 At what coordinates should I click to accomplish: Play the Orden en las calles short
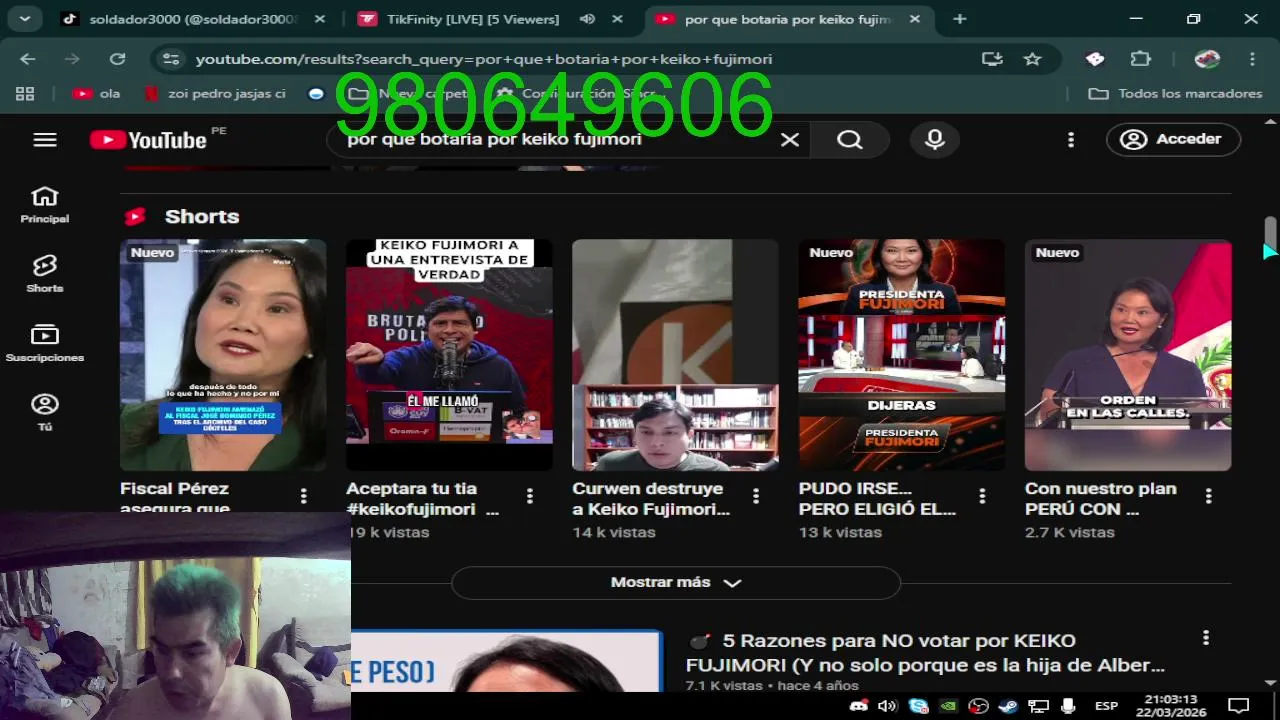(1128, 355)
